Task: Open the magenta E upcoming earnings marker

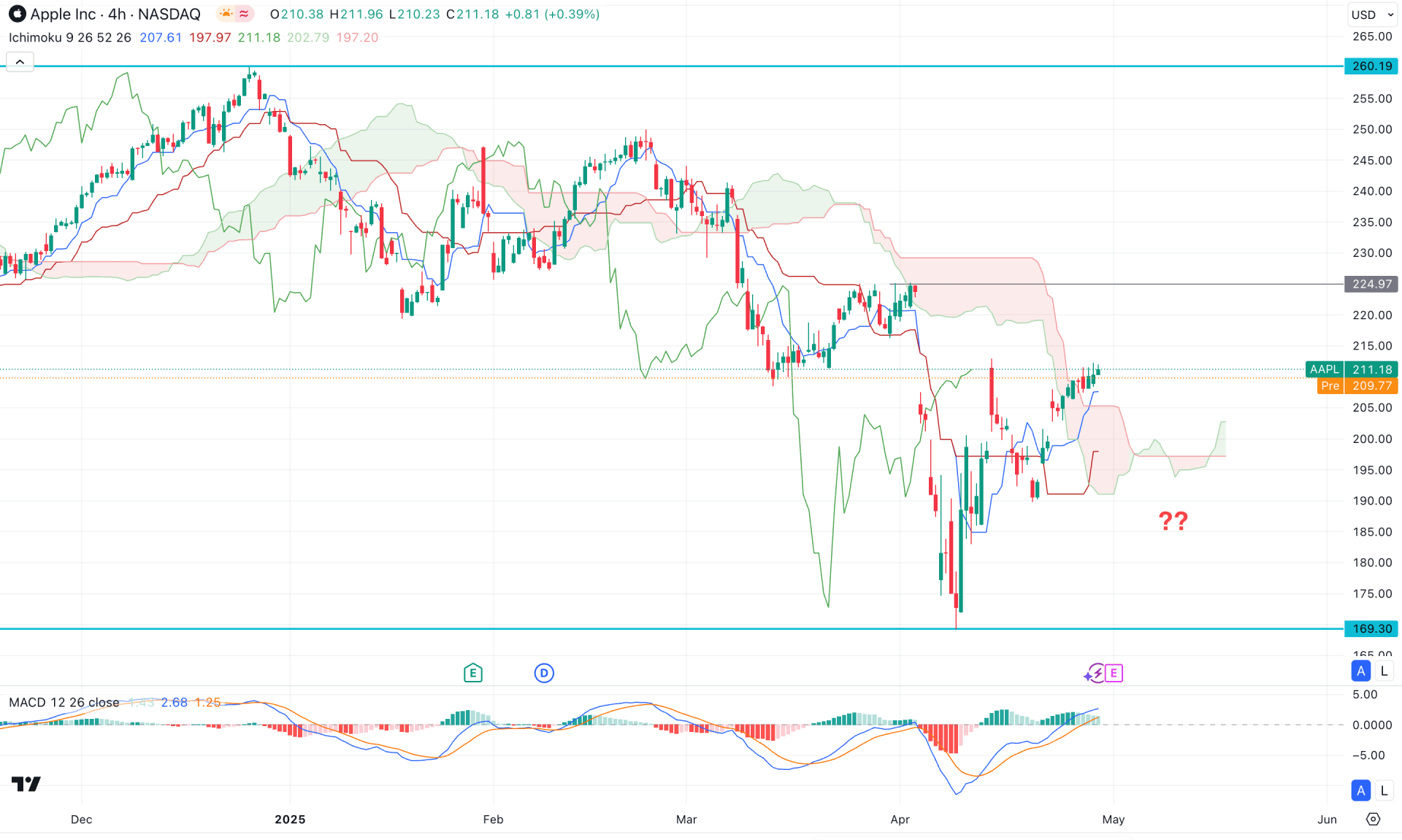Action: coord(1114,673)
